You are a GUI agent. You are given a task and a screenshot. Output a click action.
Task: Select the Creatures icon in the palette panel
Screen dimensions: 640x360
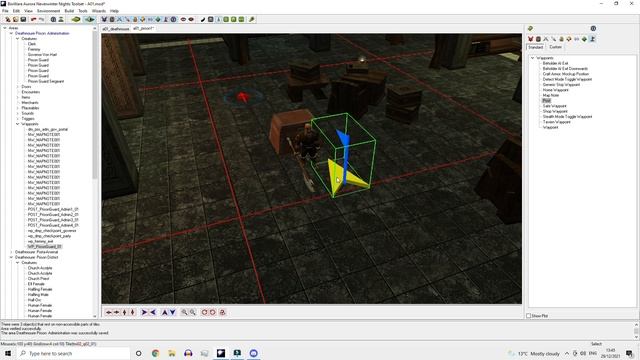tap(530, 39)
